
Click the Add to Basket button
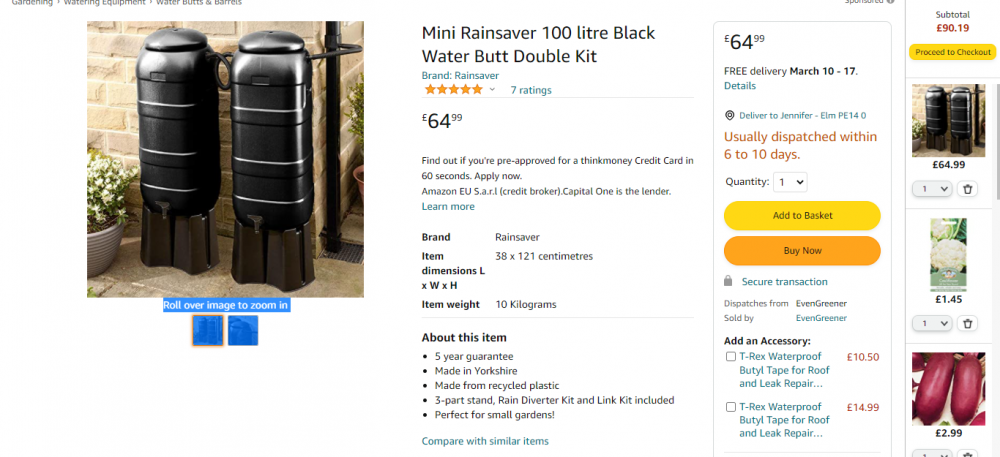pyautogui.click(x=802, y=215)
